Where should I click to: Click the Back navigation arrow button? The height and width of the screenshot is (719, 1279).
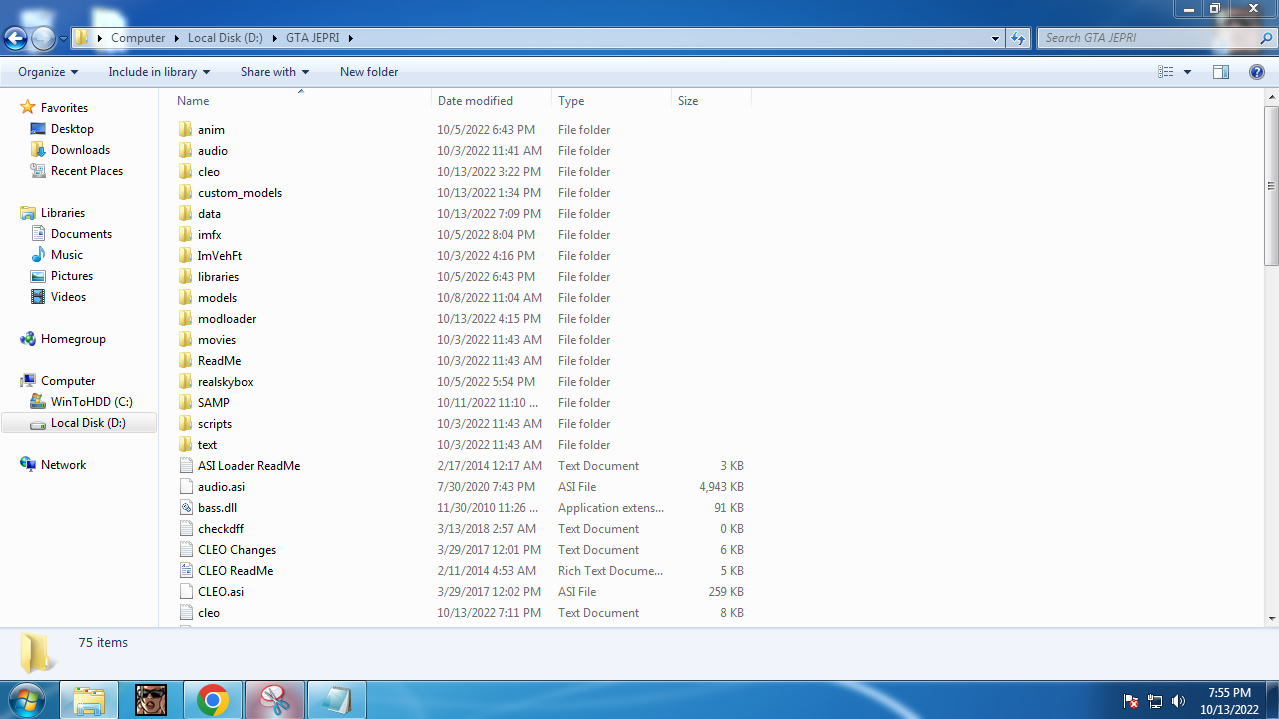pyautogui.click(x=15, y=39)
